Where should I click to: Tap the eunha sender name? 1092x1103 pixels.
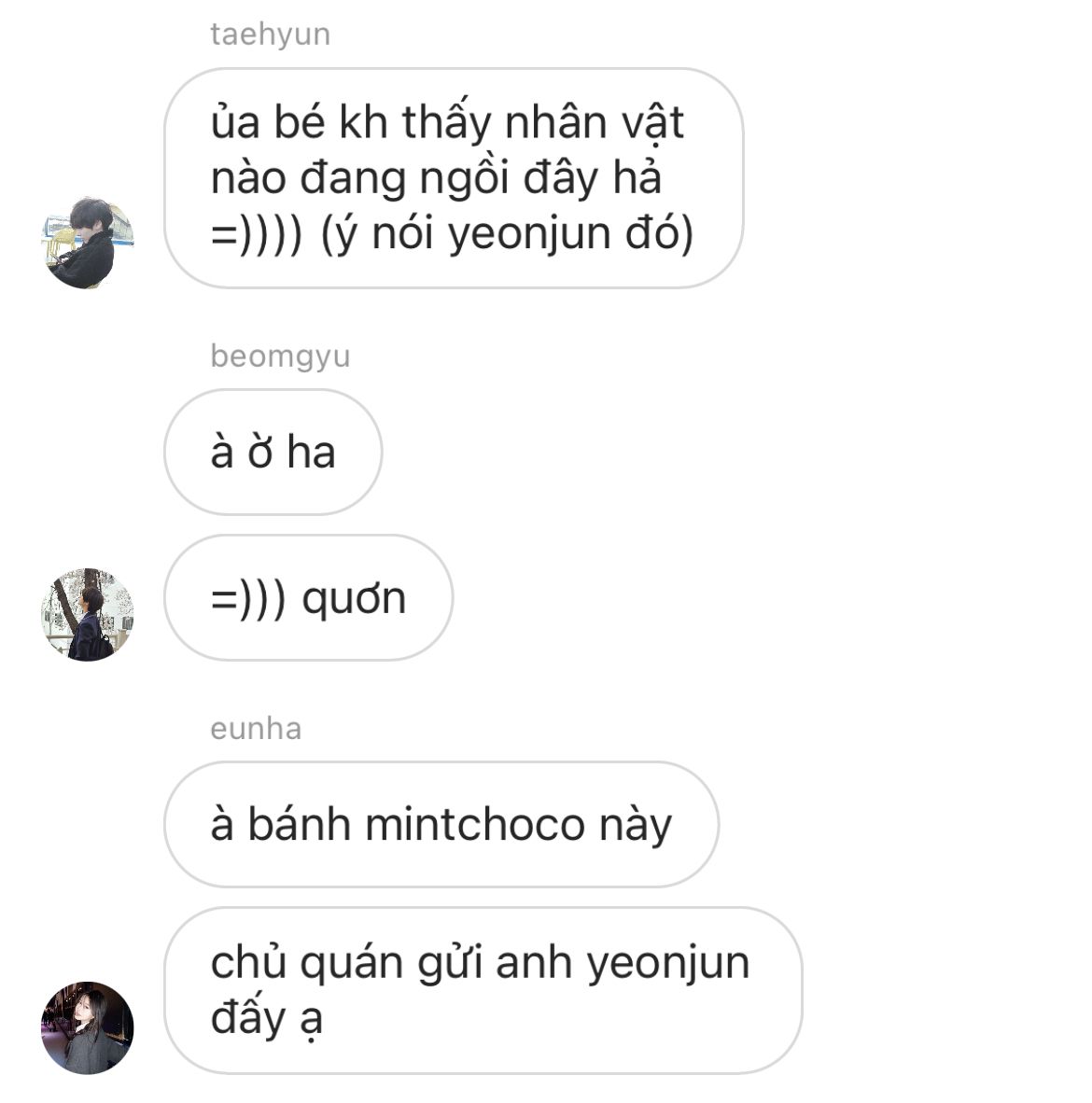pyautogui.click(x=256, y=729)
